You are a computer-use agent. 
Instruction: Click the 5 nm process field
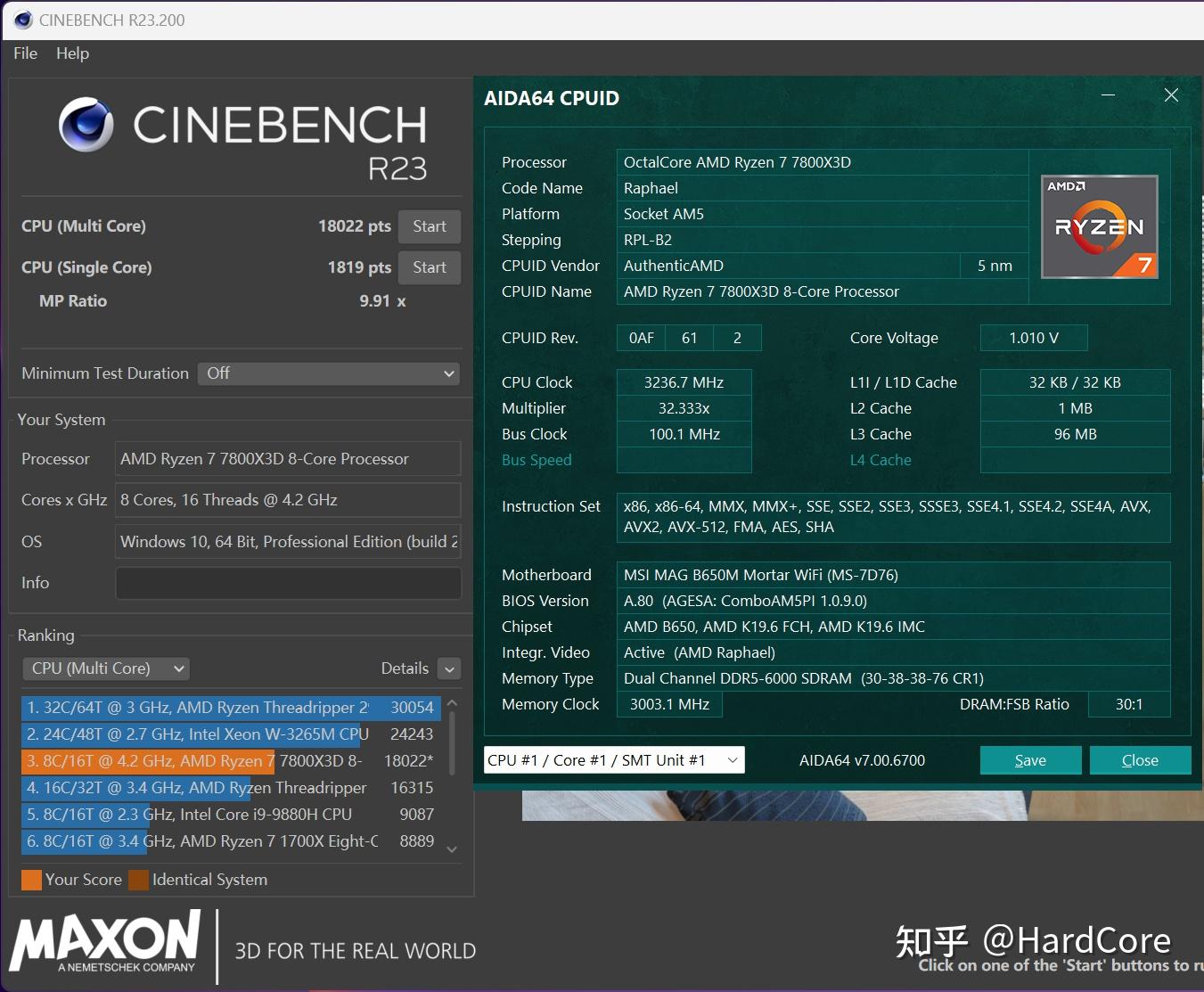coord(995,266)
